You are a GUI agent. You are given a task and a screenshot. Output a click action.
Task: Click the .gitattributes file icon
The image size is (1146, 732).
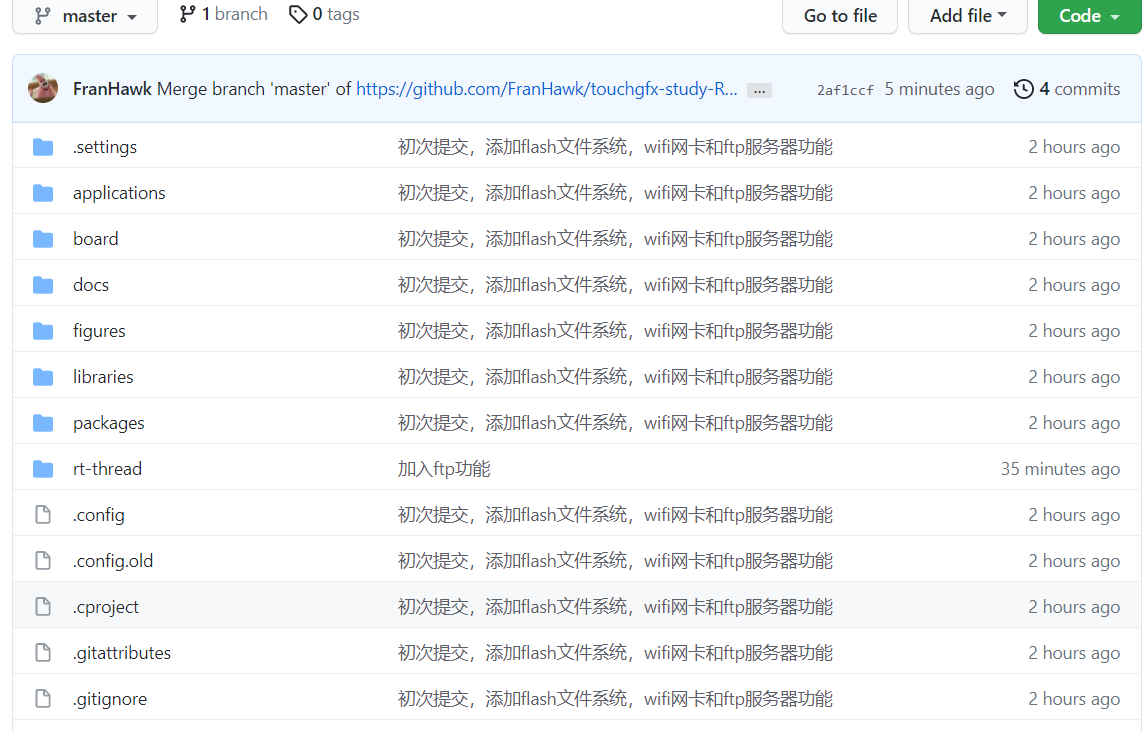pyautogui.click(x=43, y=653)
